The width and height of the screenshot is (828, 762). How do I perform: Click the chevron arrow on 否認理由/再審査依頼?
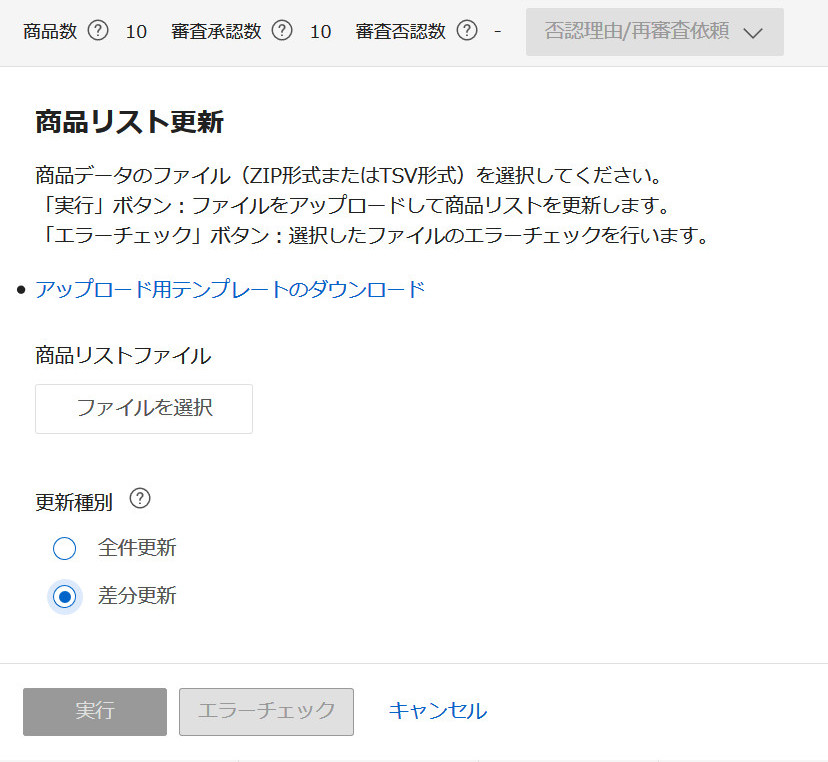click(x=754, y=33)
